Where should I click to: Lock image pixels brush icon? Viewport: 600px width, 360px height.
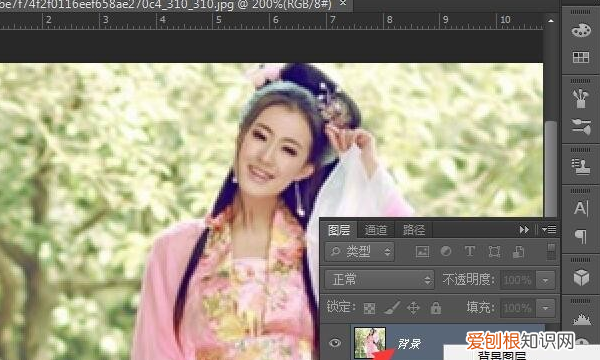392,307
